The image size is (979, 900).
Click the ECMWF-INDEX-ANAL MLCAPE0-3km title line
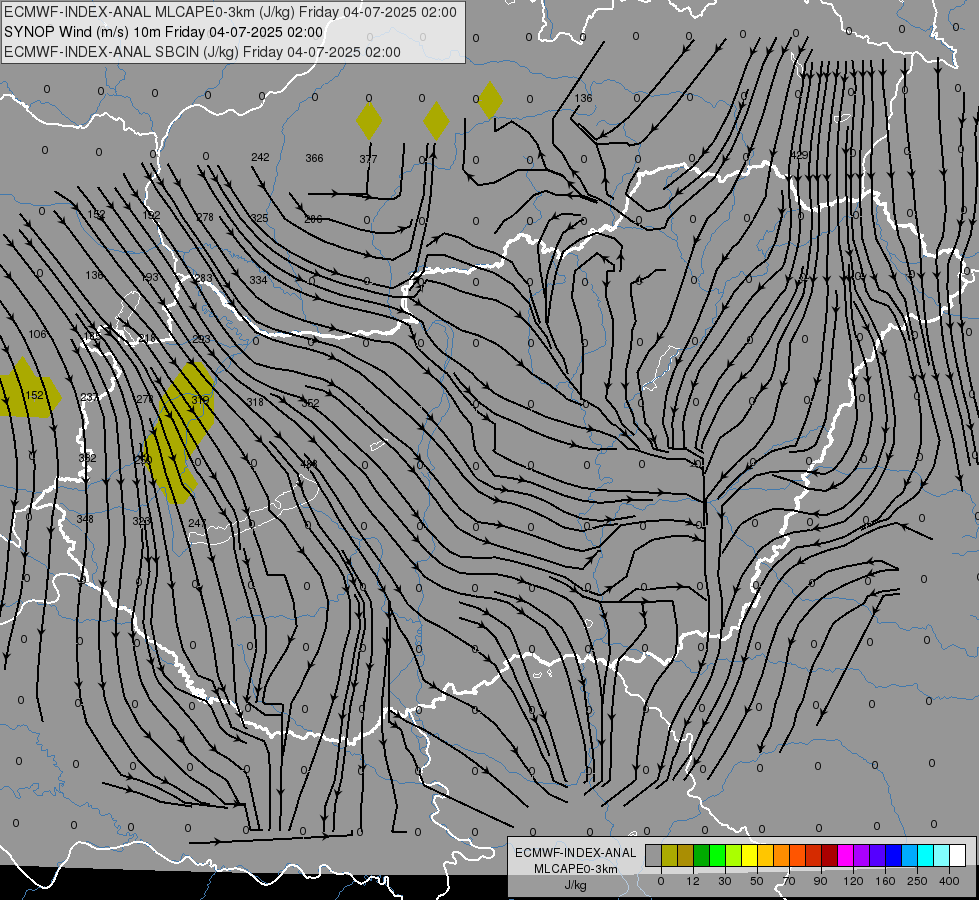230,12
